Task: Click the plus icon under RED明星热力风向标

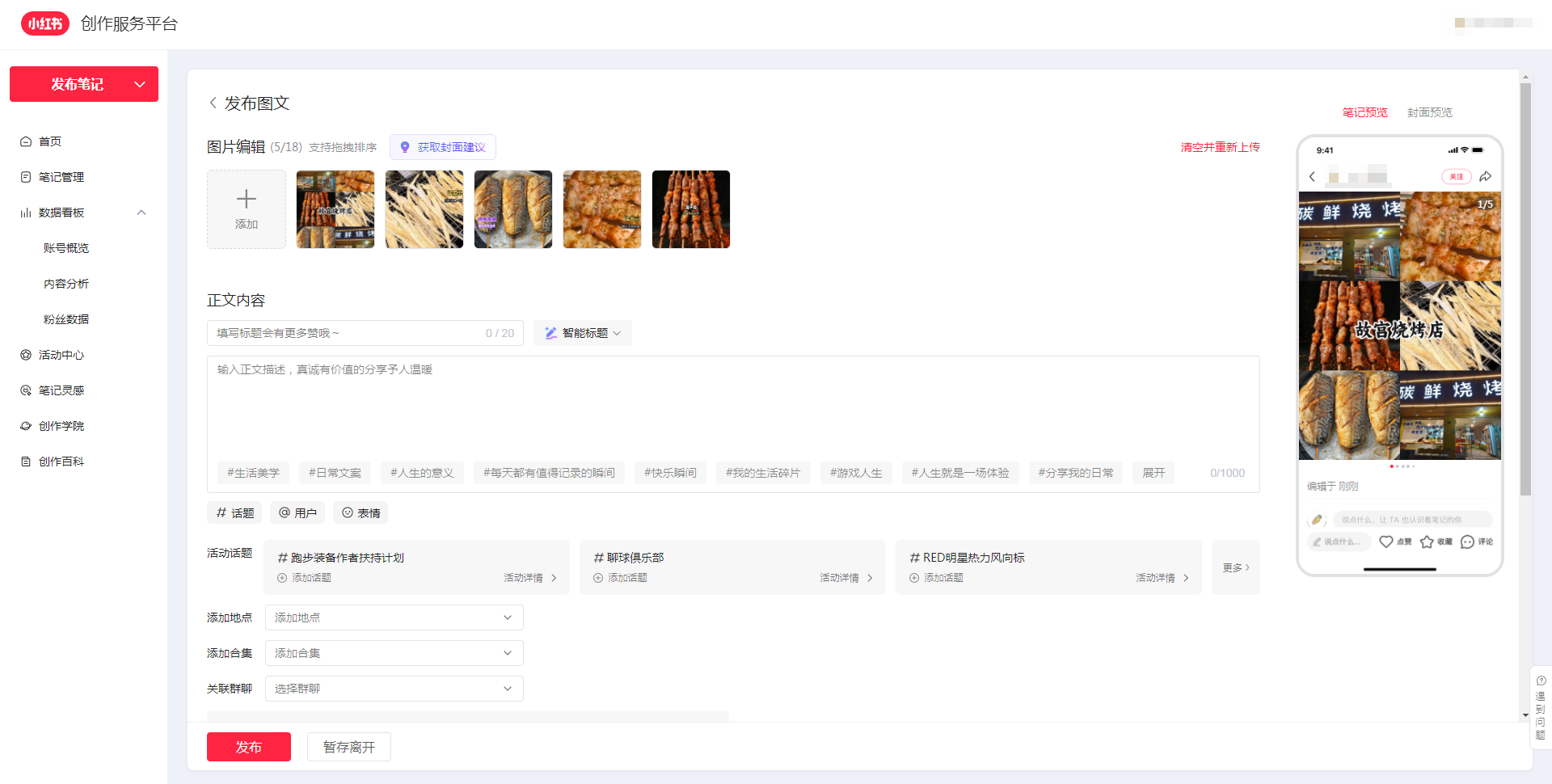Action: (x=914, y=578)
